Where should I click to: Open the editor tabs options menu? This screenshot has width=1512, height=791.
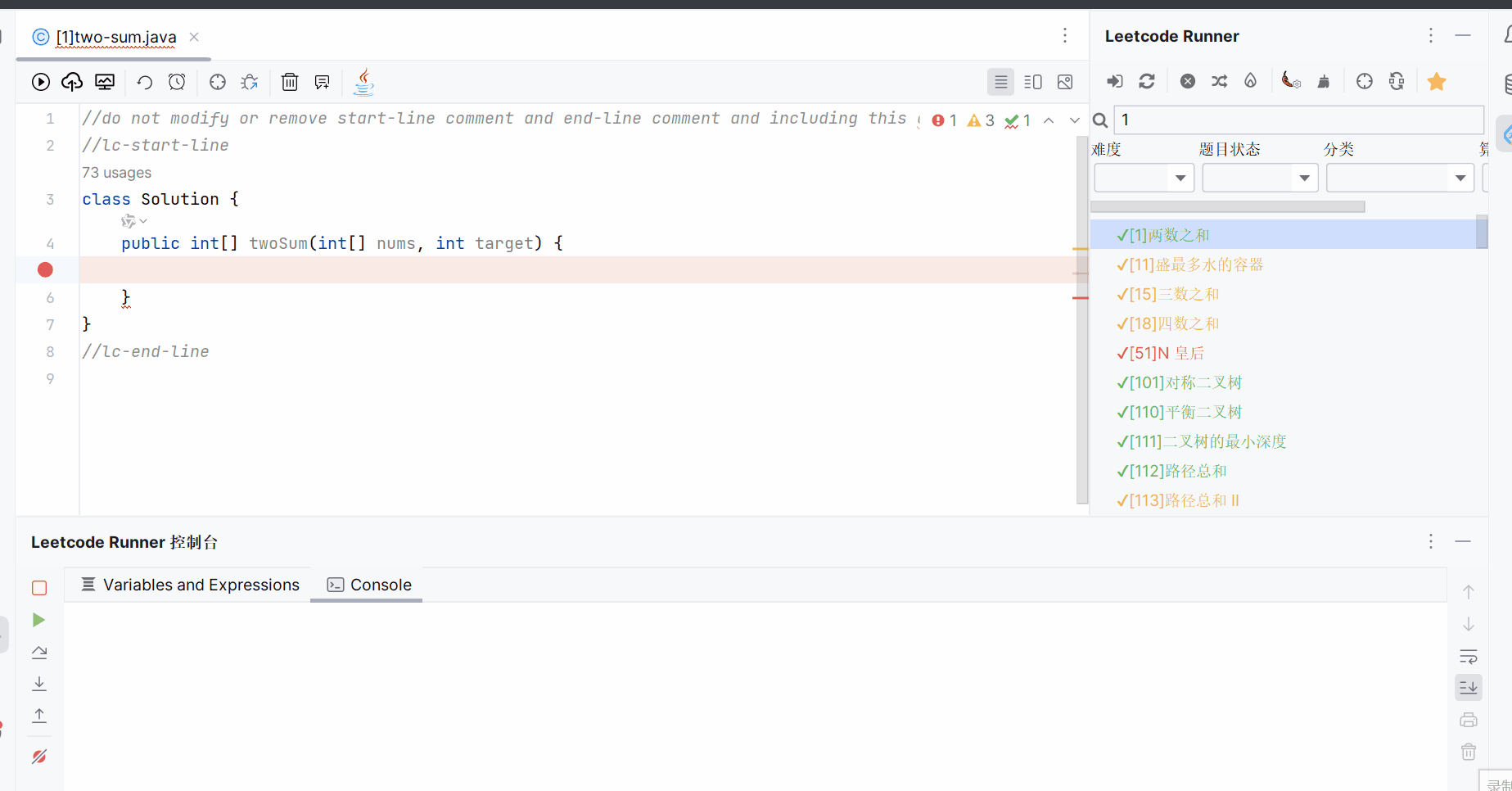click(x=1065, y=35)
